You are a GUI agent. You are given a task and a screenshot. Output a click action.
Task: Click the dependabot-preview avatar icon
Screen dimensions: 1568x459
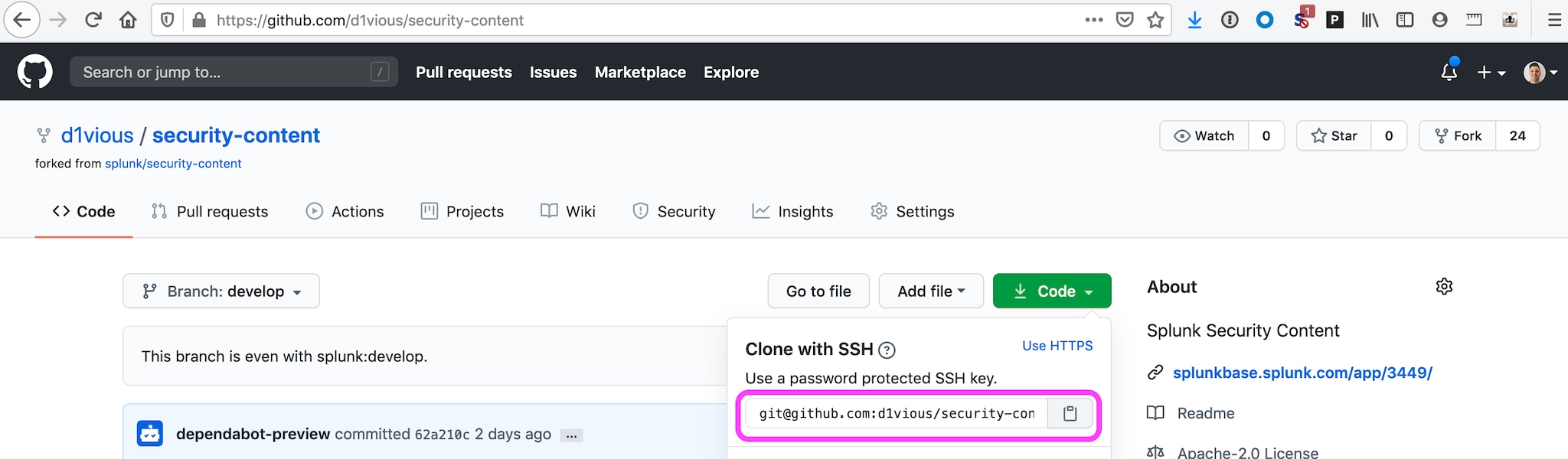[x=150, y=434]
